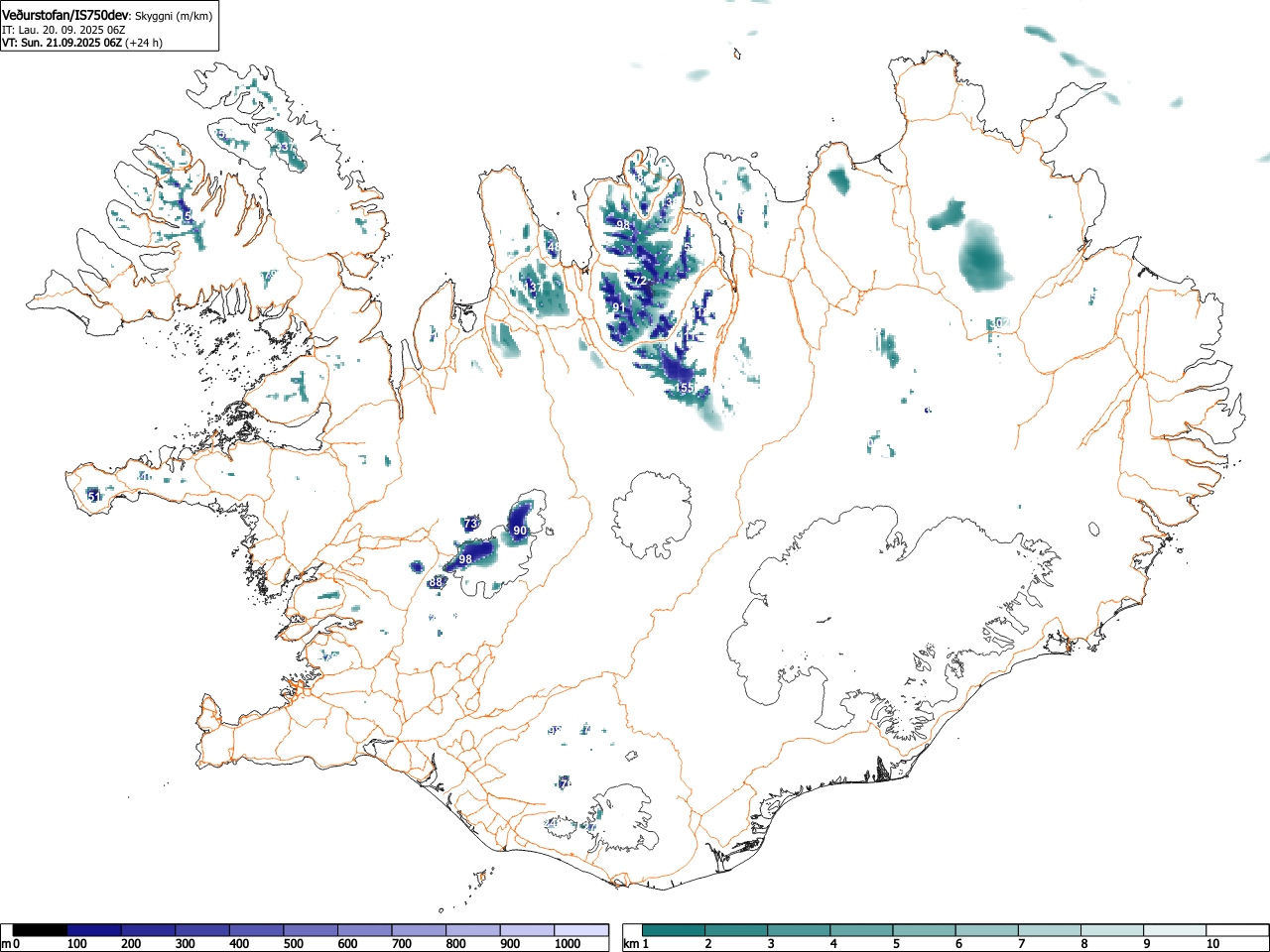Pick the 4–5 km legend swatch
The width and height of the screenshot is (1270, 952).
tap(861, 930)
